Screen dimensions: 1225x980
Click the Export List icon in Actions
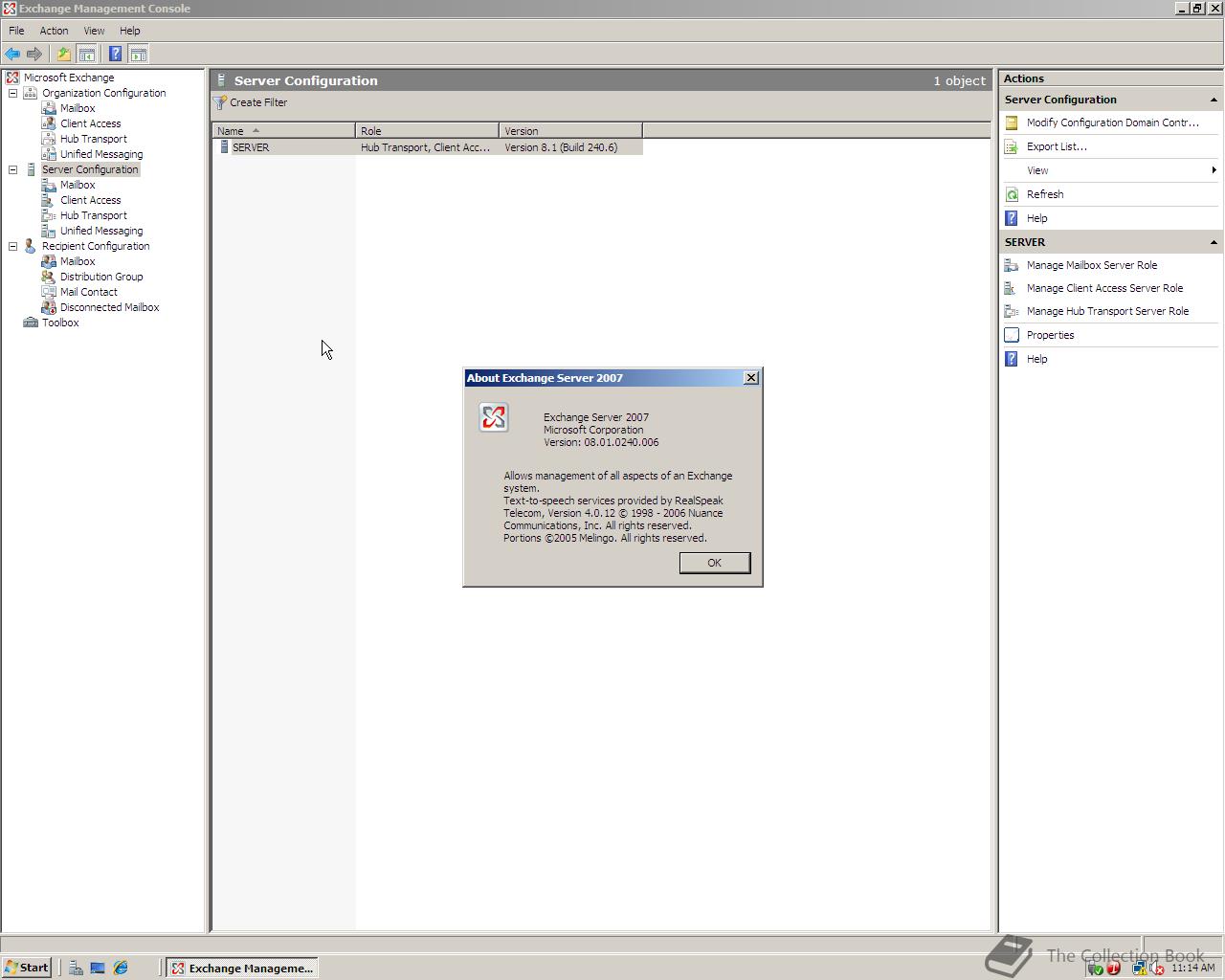tap(1012, 146)
